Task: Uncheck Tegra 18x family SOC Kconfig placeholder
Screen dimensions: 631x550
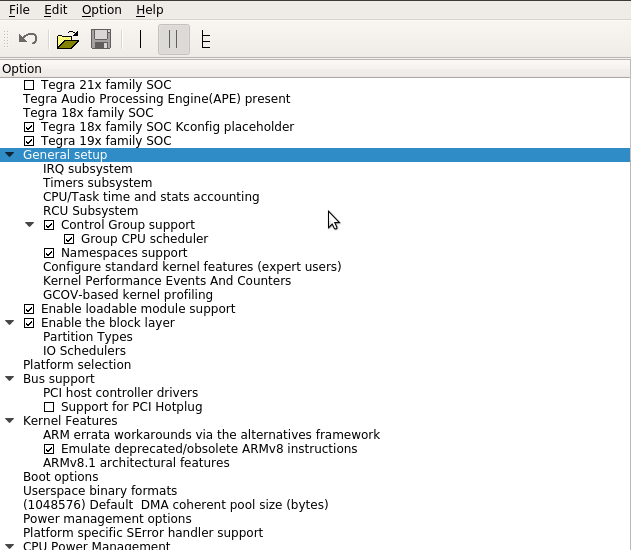Action: (29, 127)
